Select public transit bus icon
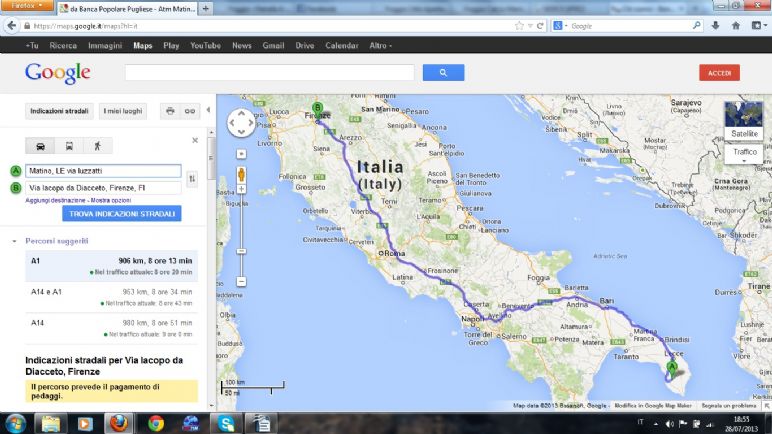The image size is (772, 434). tap(69, 146)
